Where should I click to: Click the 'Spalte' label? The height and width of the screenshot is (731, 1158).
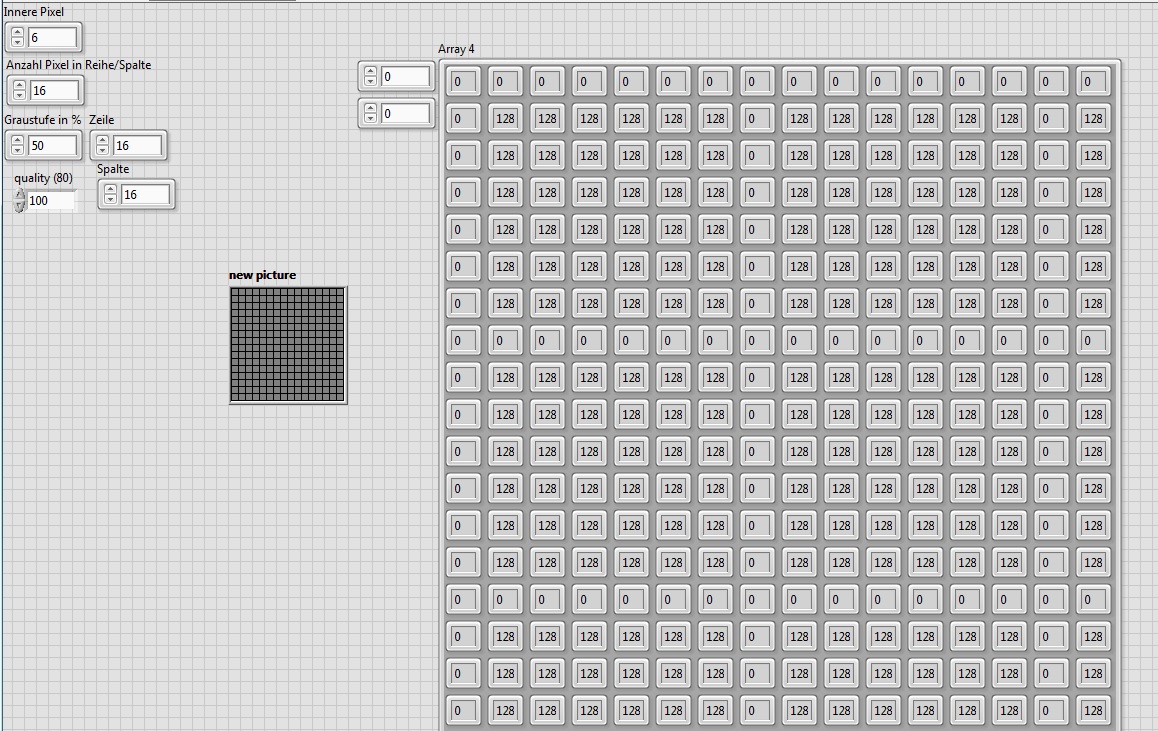(113, 169)
